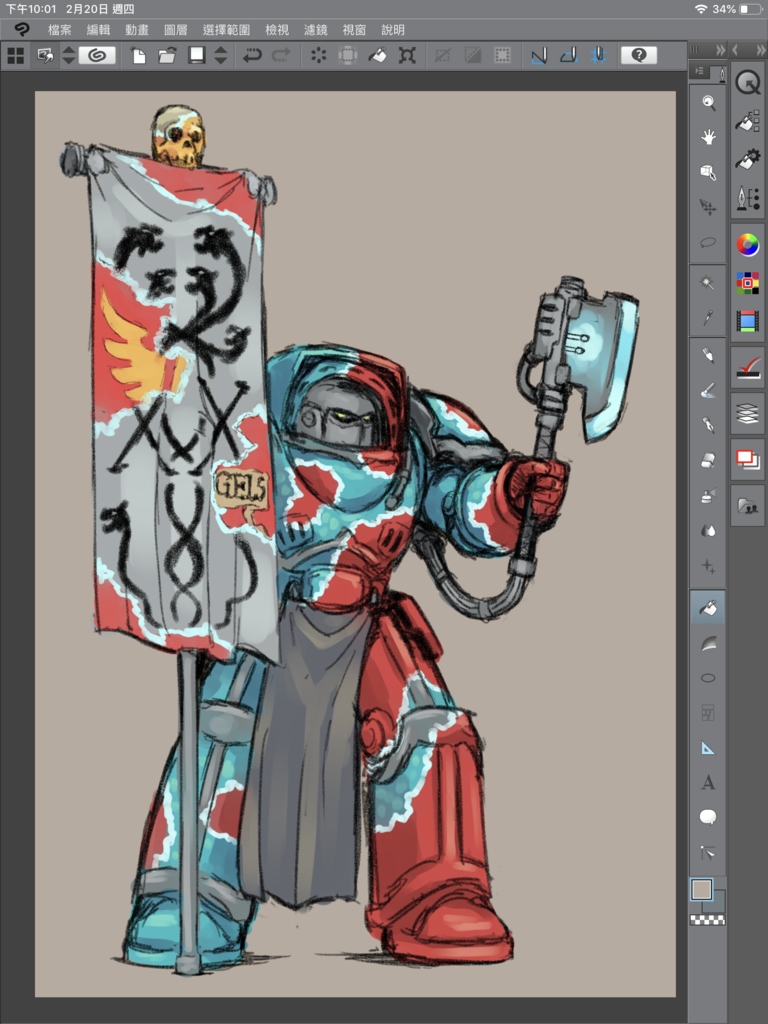Undo the last action

251,56
